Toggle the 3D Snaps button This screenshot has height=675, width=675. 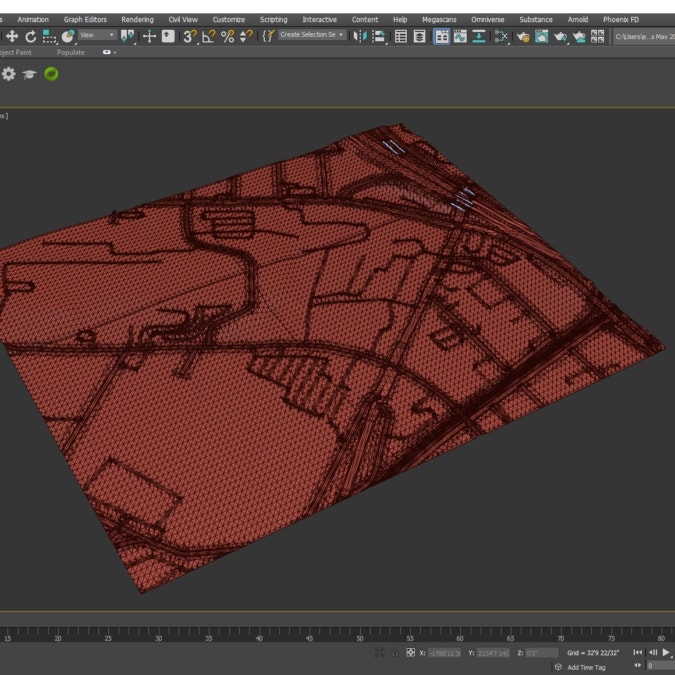click(x=189, y=36)
